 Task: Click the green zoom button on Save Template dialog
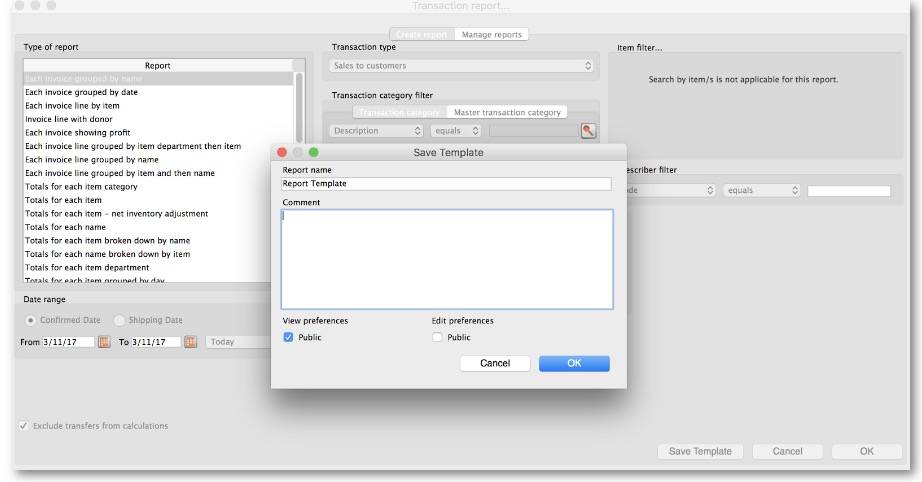coord(313,152)
